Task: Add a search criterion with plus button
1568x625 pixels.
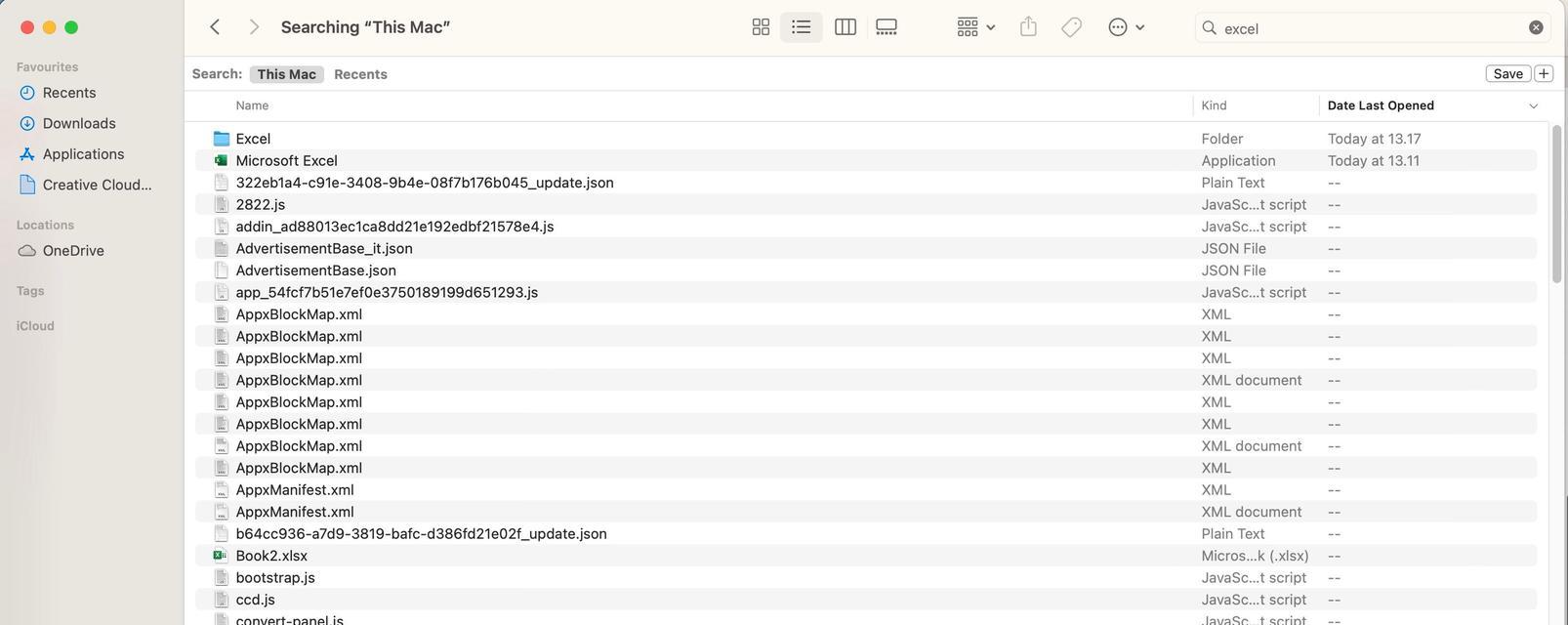Action: point(1543,74)
